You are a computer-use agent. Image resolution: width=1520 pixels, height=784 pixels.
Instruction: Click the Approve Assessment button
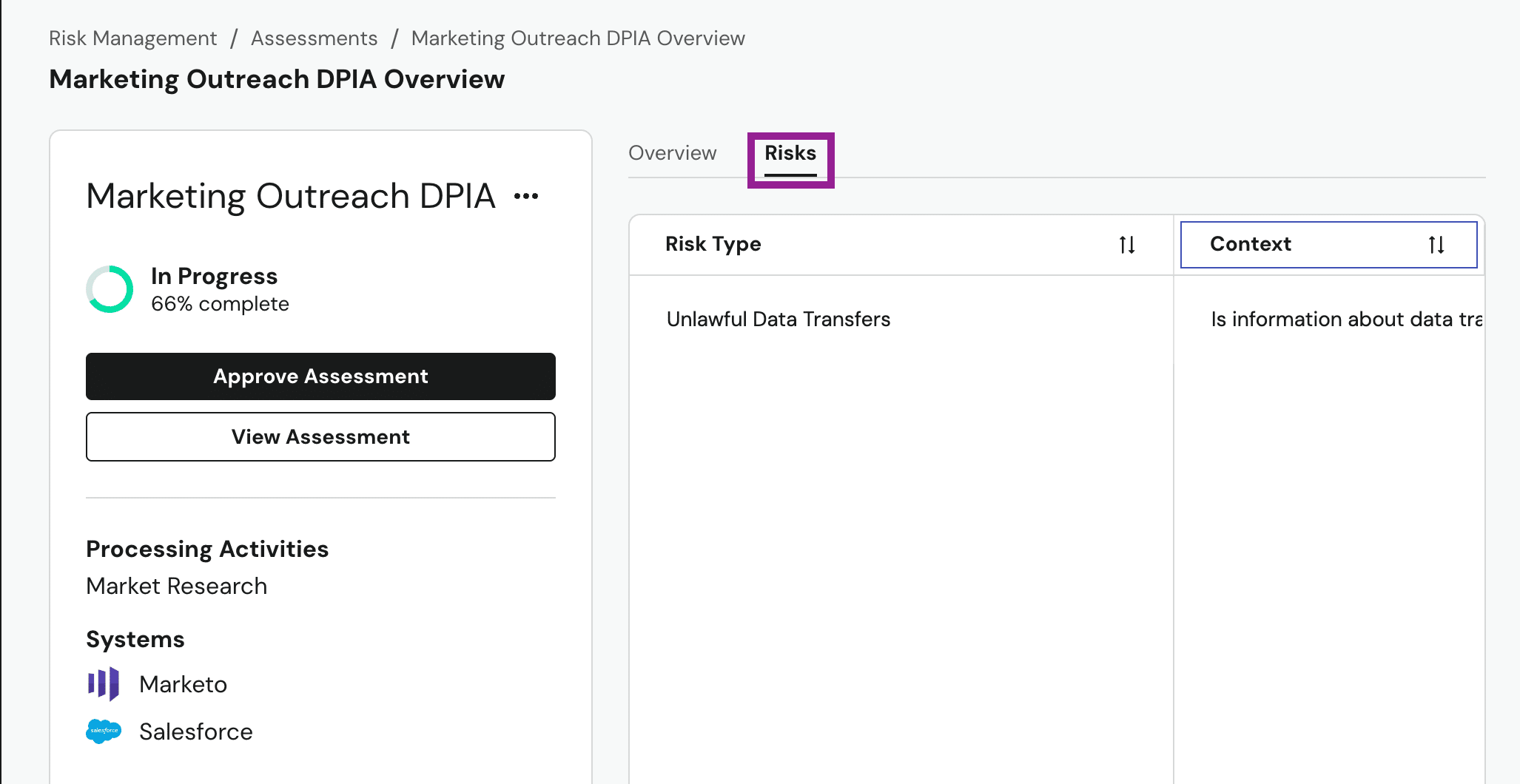click(x=320, y=376)
